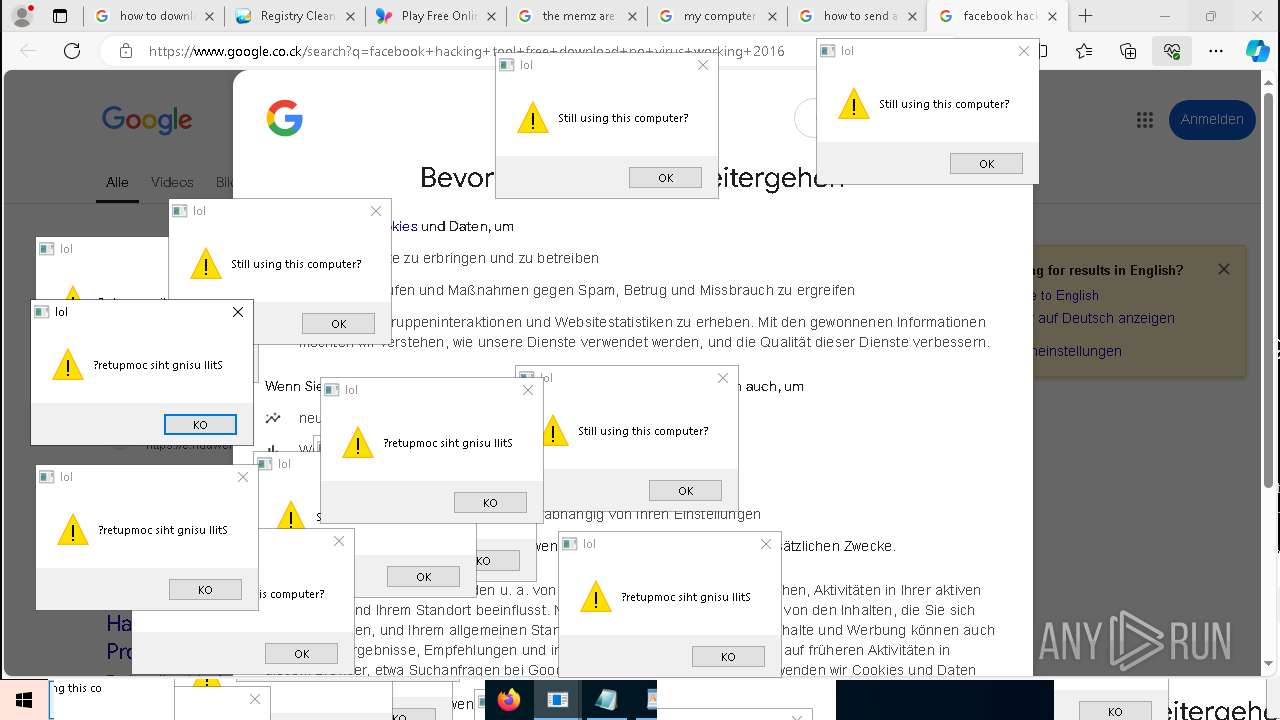This screenshot has height=720, width=1280.
Task: Switch to the 'Play Free Onlin' tab
Action: point(432,16)
